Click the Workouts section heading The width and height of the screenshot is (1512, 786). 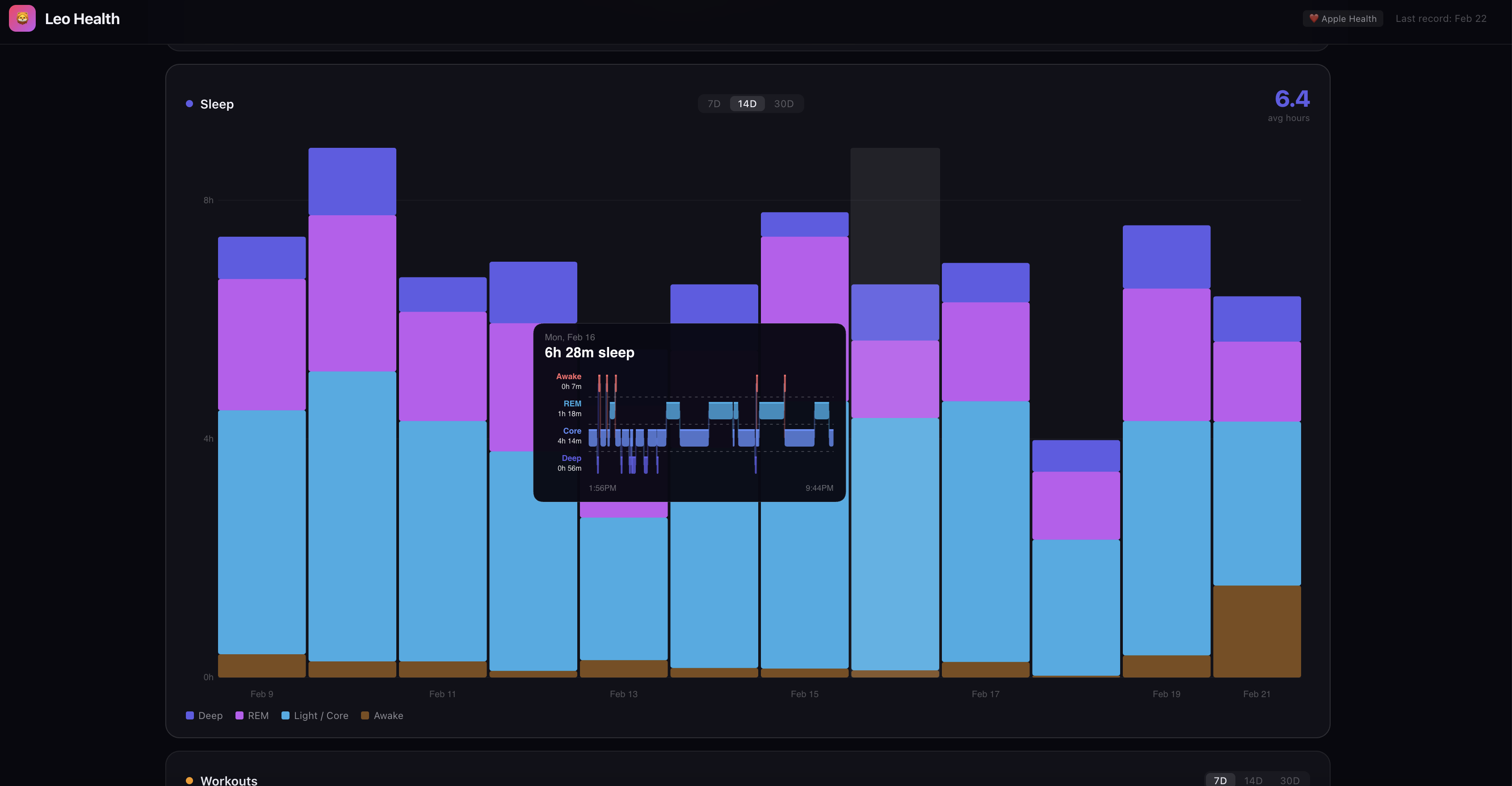[229, 780]
